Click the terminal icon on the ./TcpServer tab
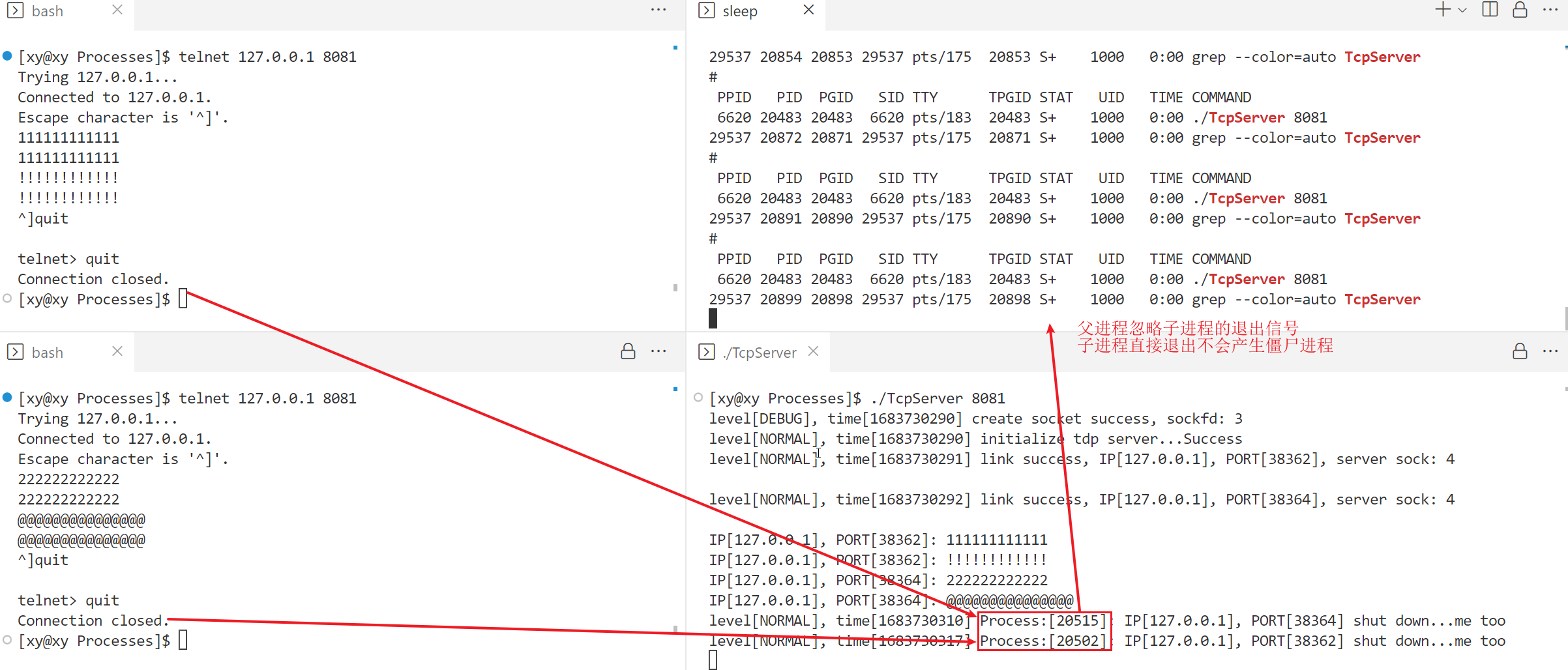 click(706, 352)
